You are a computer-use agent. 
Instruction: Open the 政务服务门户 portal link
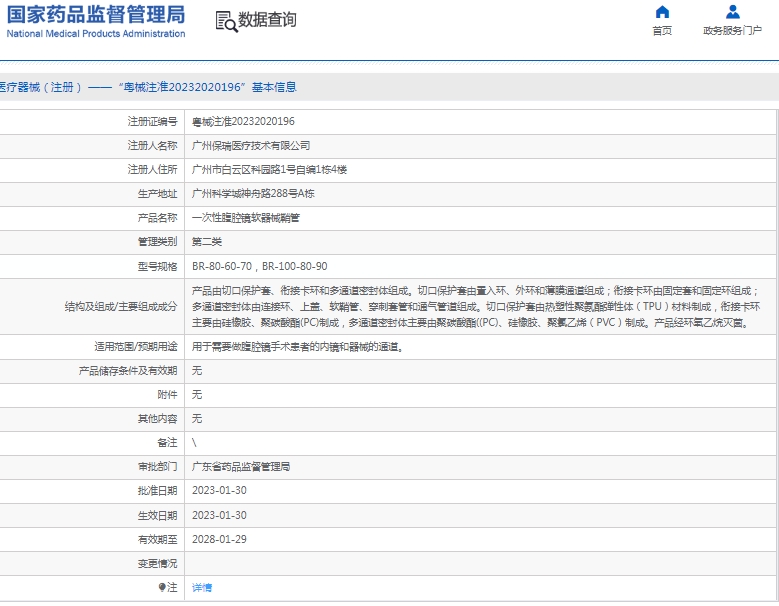click(x=732, y=31)
